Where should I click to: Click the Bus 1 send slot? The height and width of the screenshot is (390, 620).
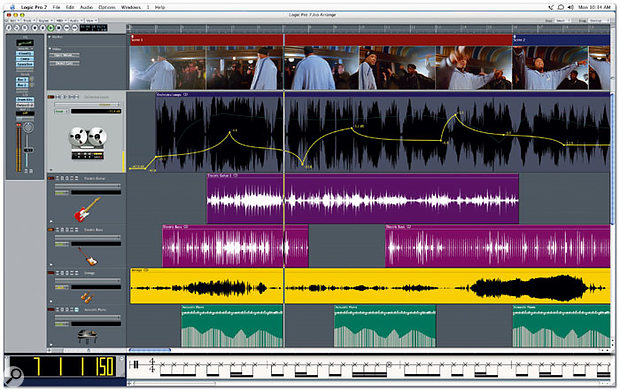tap(22, 80)
